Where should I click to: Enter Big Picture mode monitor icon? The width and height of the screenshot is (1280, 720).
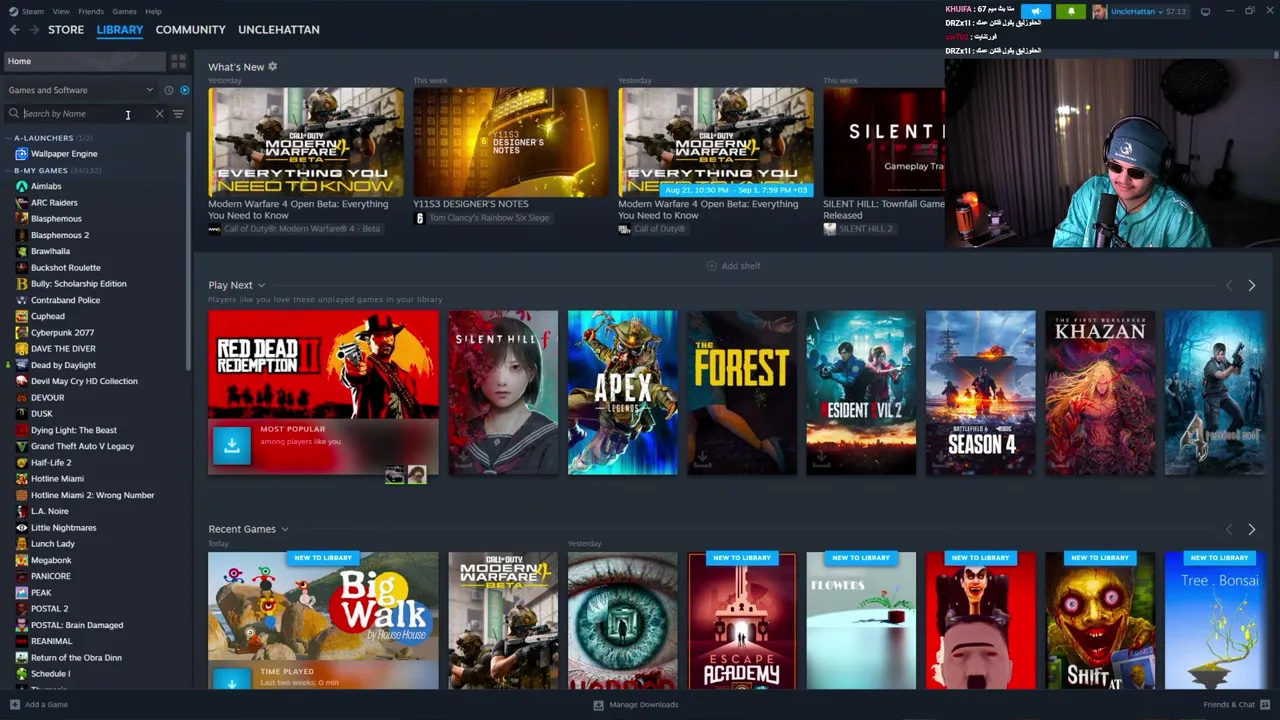(1205, 12)
